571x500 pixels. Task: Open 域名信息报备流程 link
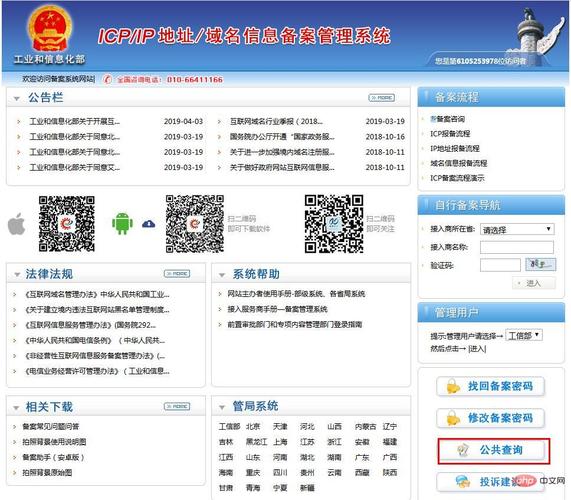pyautogui.click(x=458, y=163)
